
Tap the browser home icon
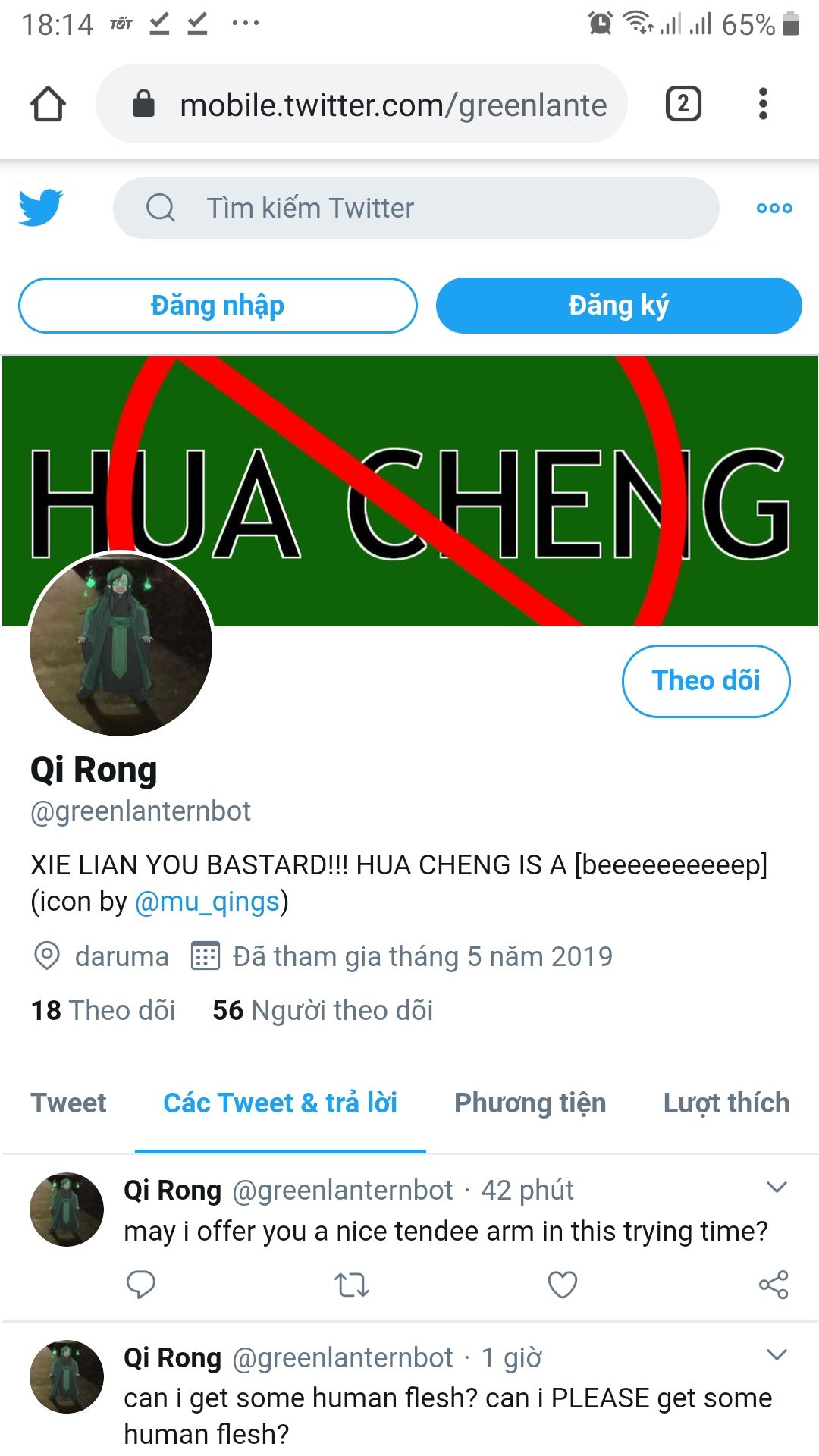48,104
